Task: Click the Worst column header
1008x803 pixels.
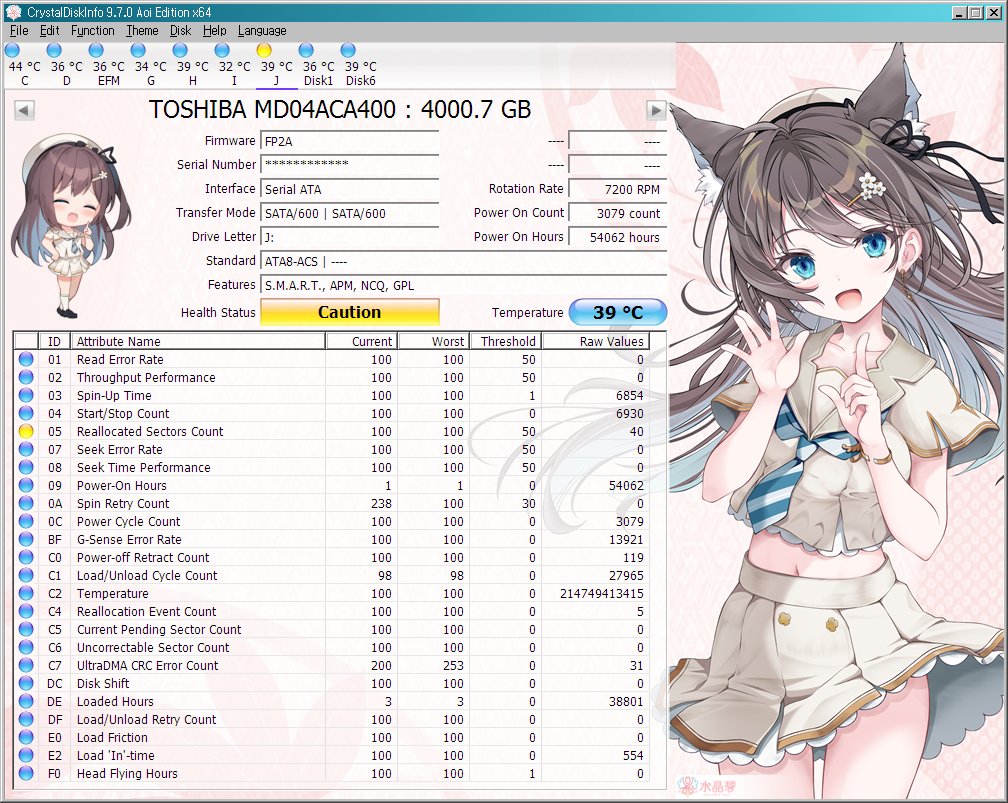Action: (x=434, y=341)
